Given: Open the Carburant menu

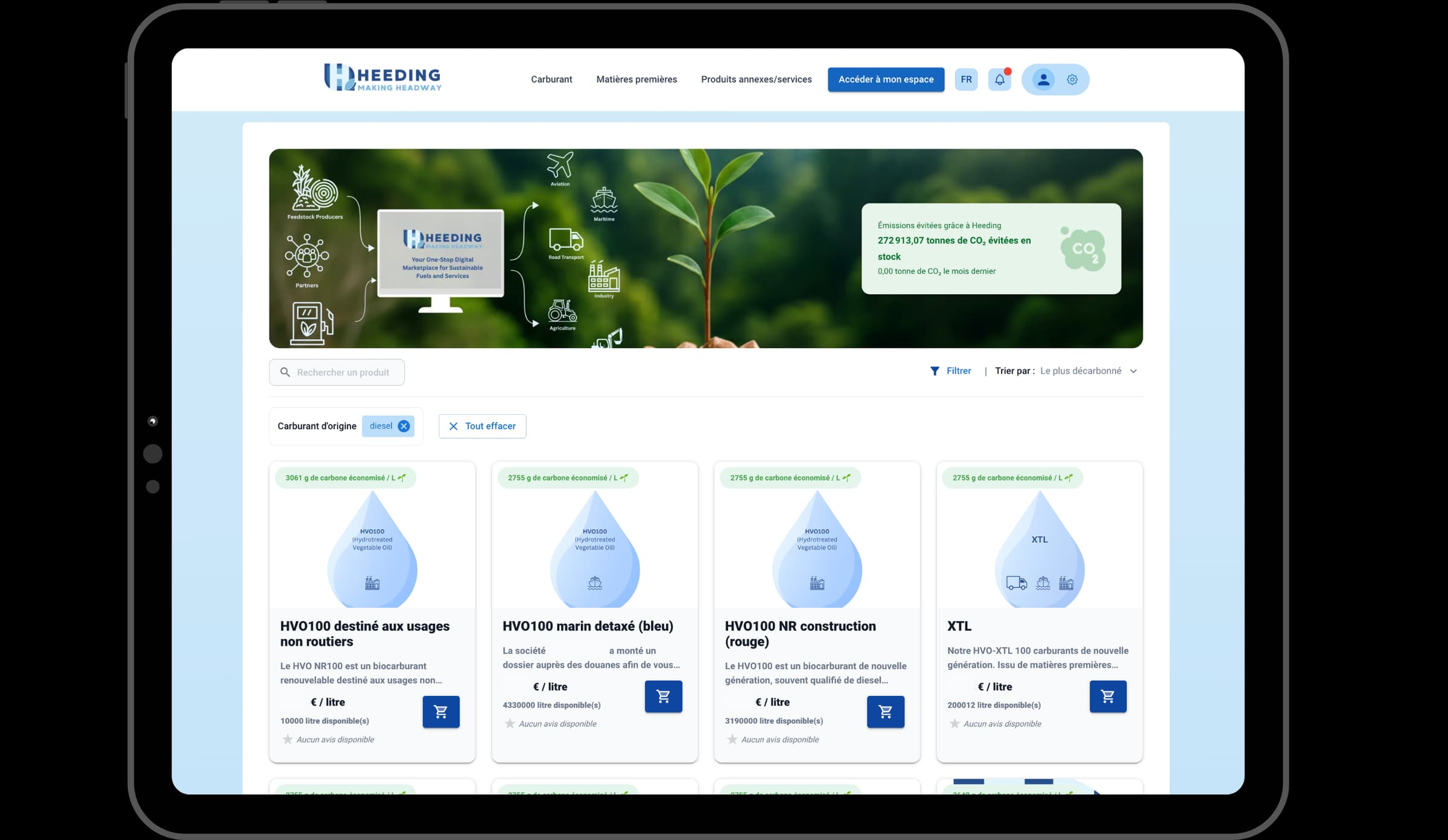Looking at the screenshot, I should pos(551,80).
